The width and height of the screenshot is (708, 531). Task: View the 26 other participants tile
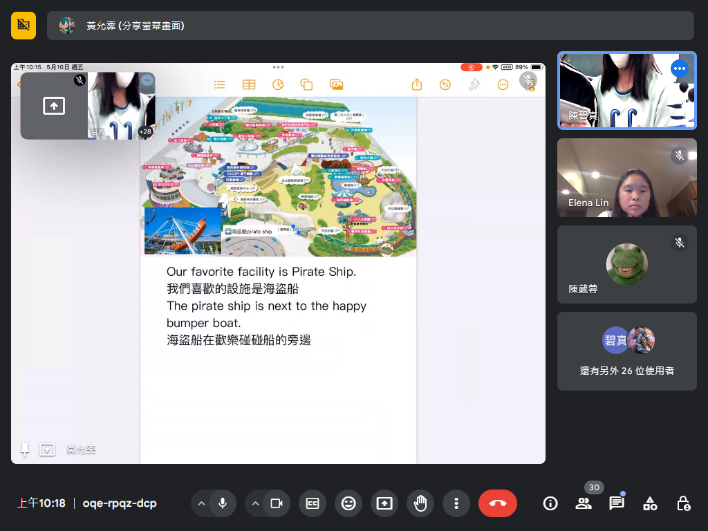(626, 351)
